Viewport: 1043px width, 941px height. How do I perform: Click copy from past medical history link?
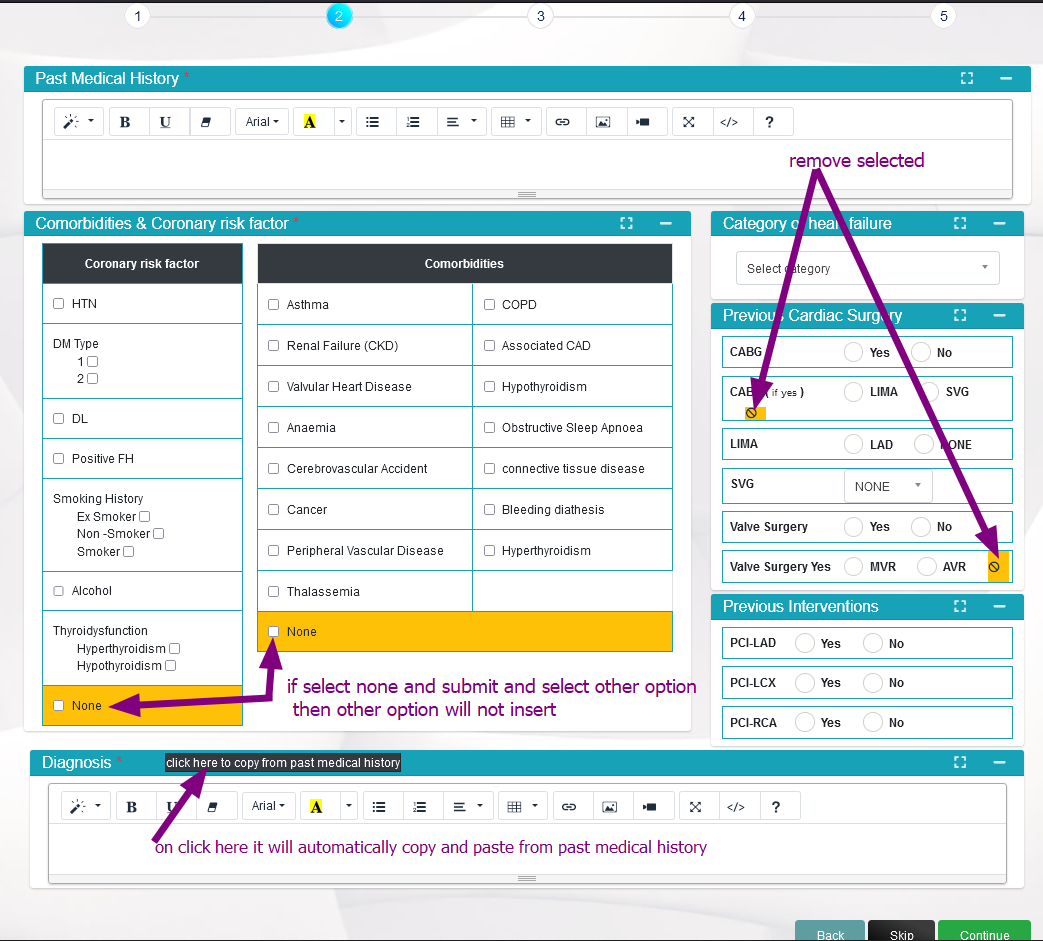coord(283,763)
